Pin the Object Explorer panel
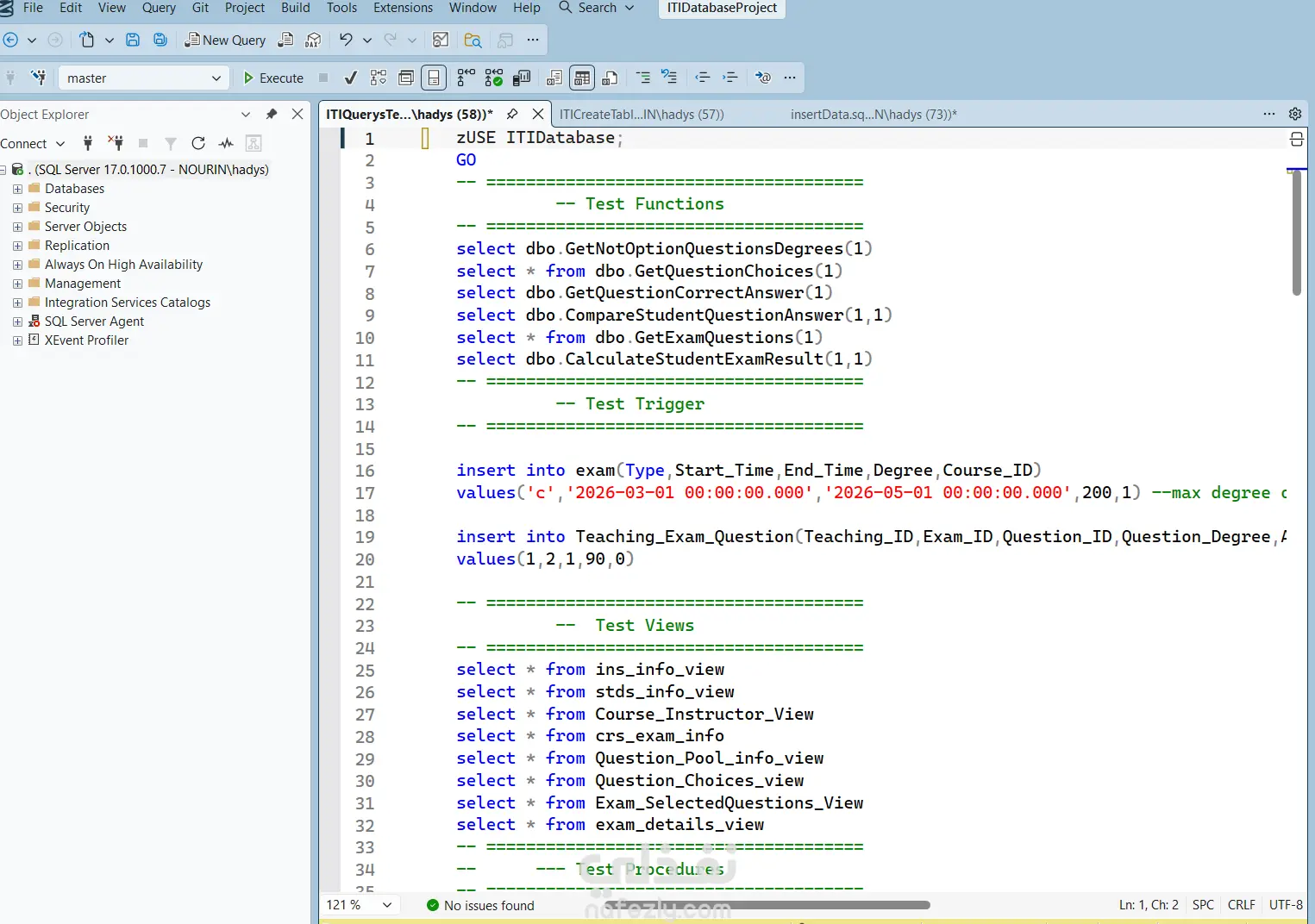The width and height of the screenshot is (1315, 924). pyautogui.click(x=272, y=114)
